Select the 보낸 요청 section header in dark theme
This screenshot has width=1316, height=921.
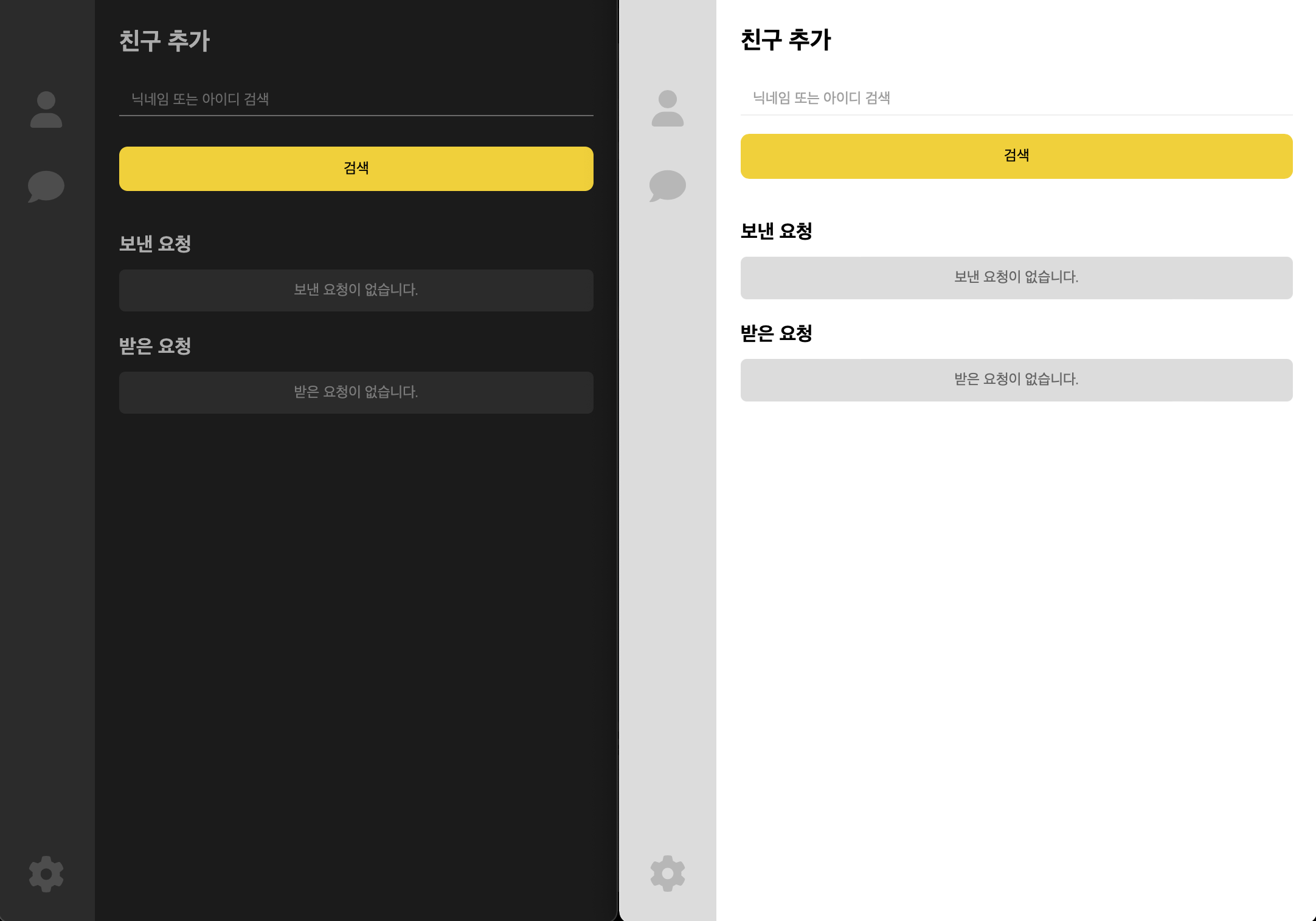click(x=156, y=243)
